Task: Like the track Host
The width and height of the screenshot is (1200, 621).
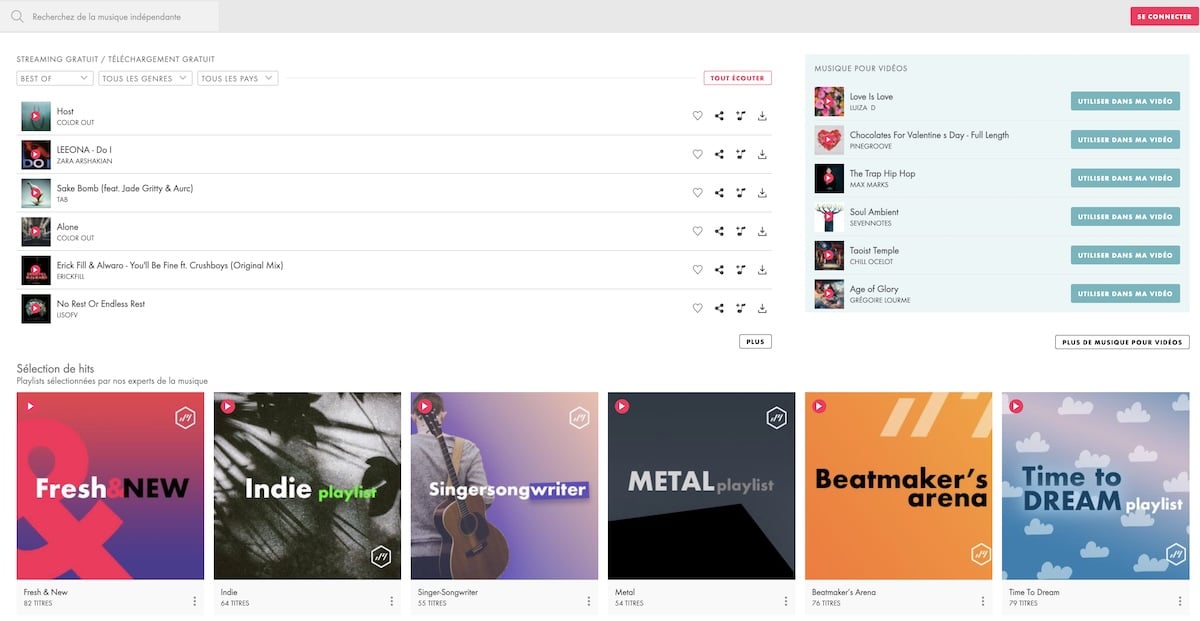Action: [698, 116]
